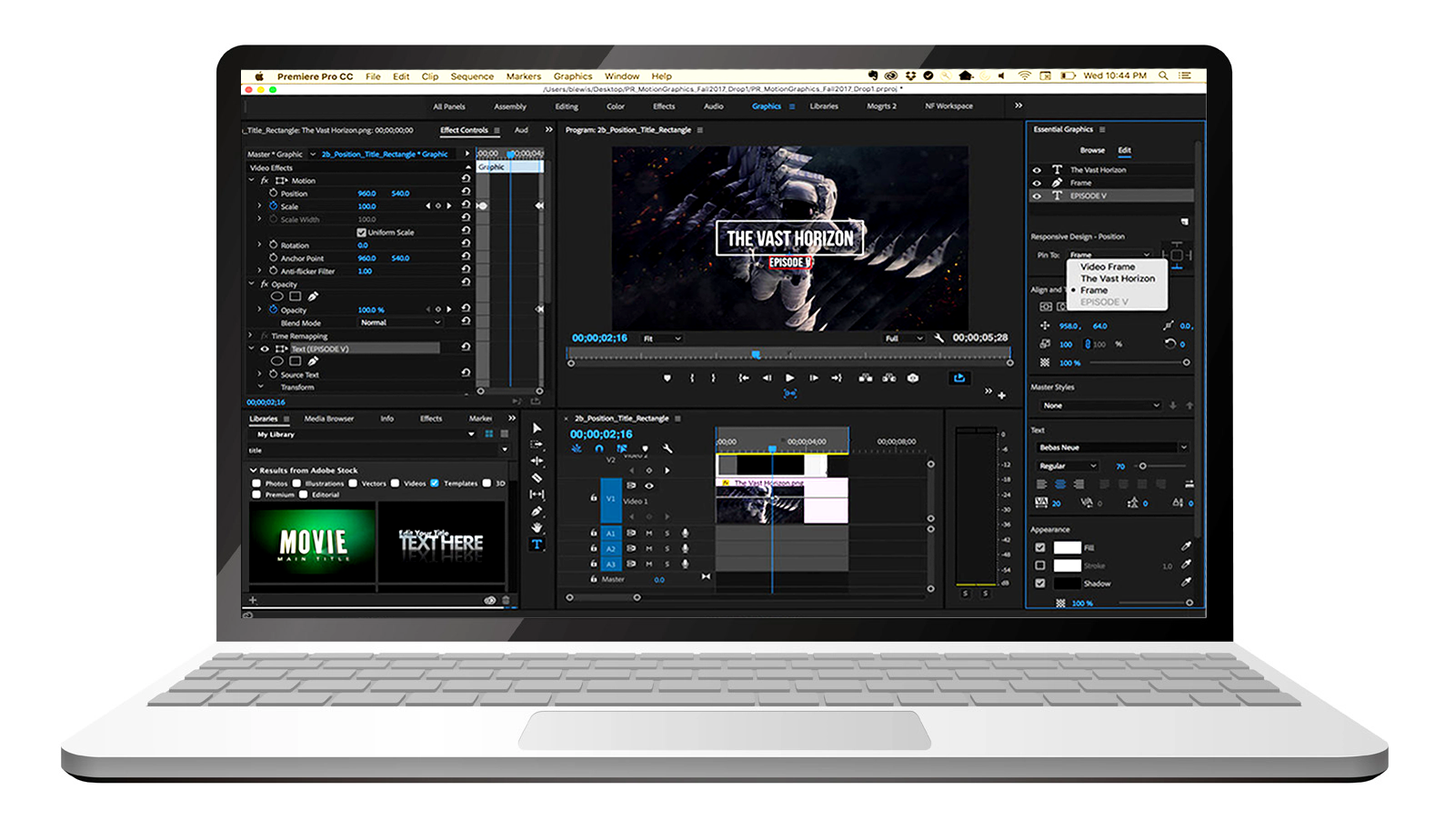Toggle the Scale stopwatch animation icon
Image resolution: width=1455 pixels, height=840 pixels.
273,206
